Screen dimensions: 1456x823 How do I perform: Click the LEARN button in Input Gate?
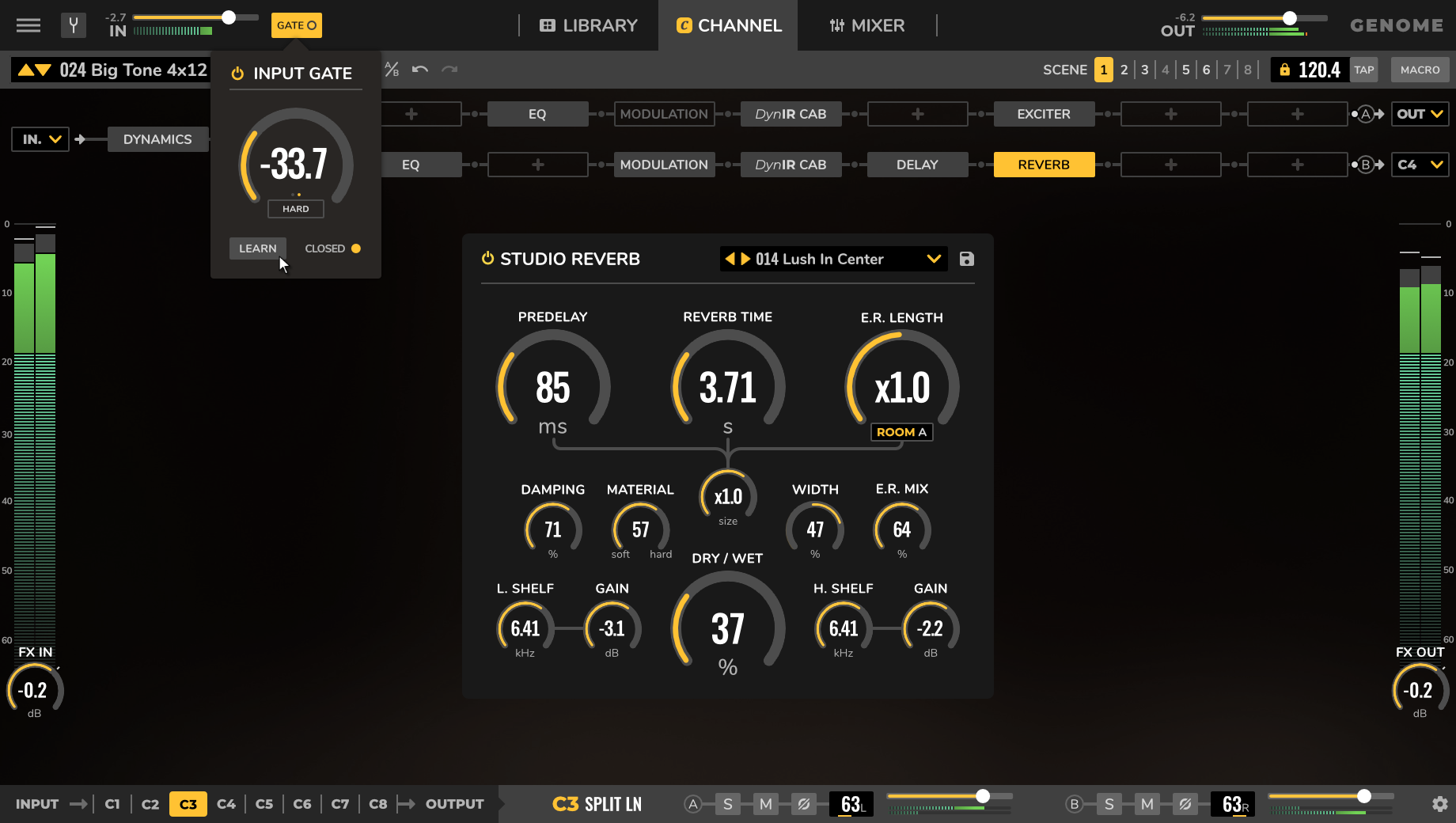[257, 248]
